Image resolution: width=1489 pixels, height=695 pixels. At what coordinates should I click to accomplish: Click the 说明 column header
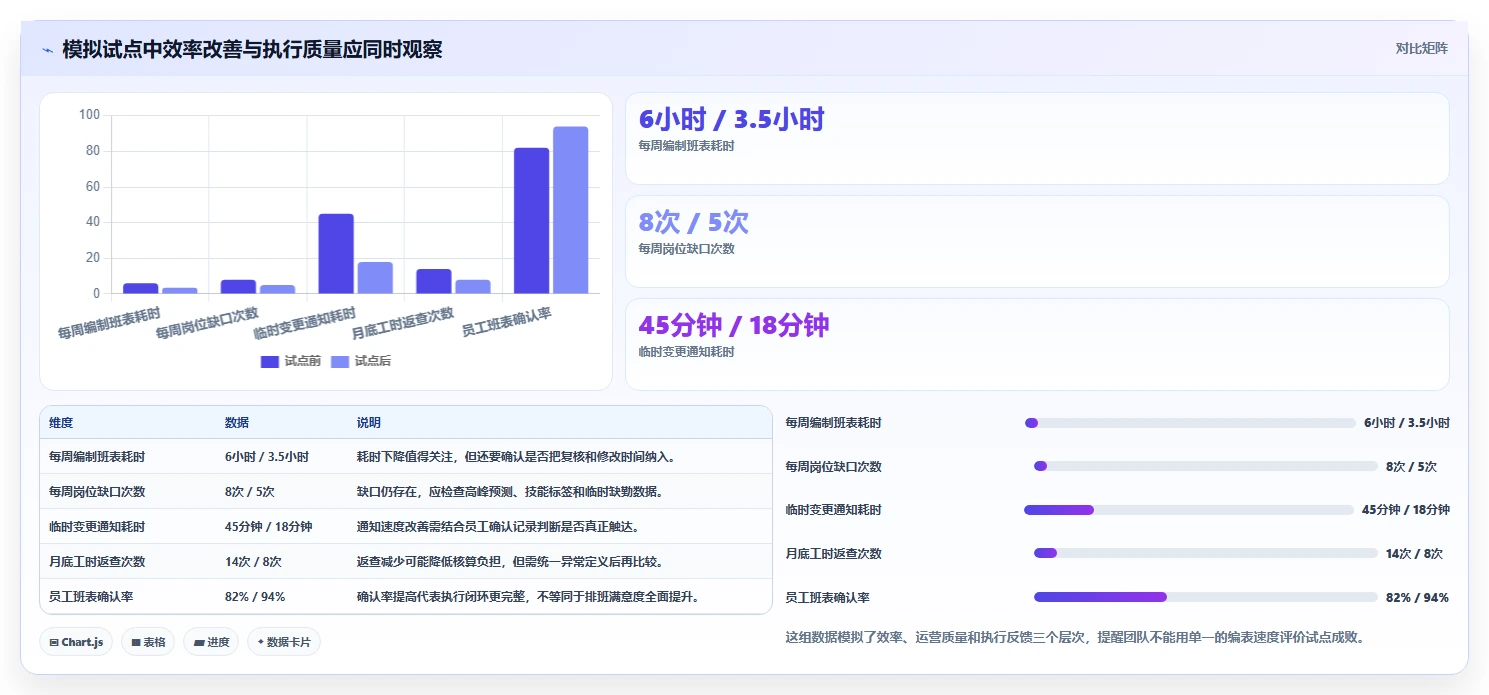pos(369,423)
